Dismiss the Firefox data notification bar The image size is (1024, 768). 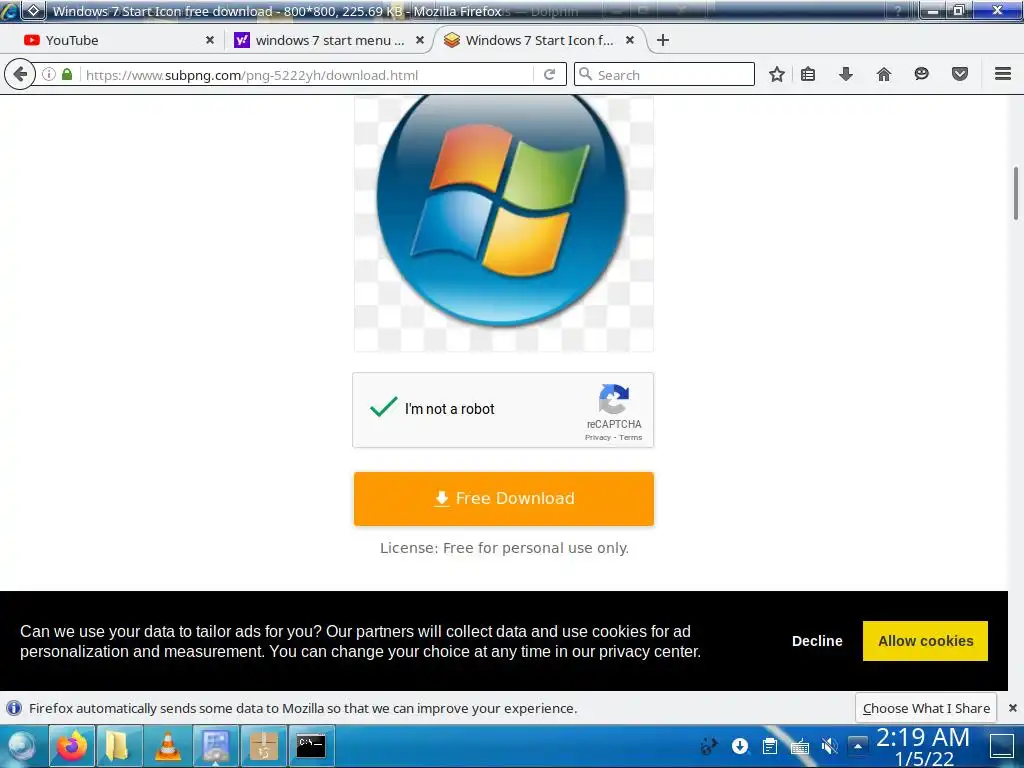pyautogui.click(x=1012, y=708)
